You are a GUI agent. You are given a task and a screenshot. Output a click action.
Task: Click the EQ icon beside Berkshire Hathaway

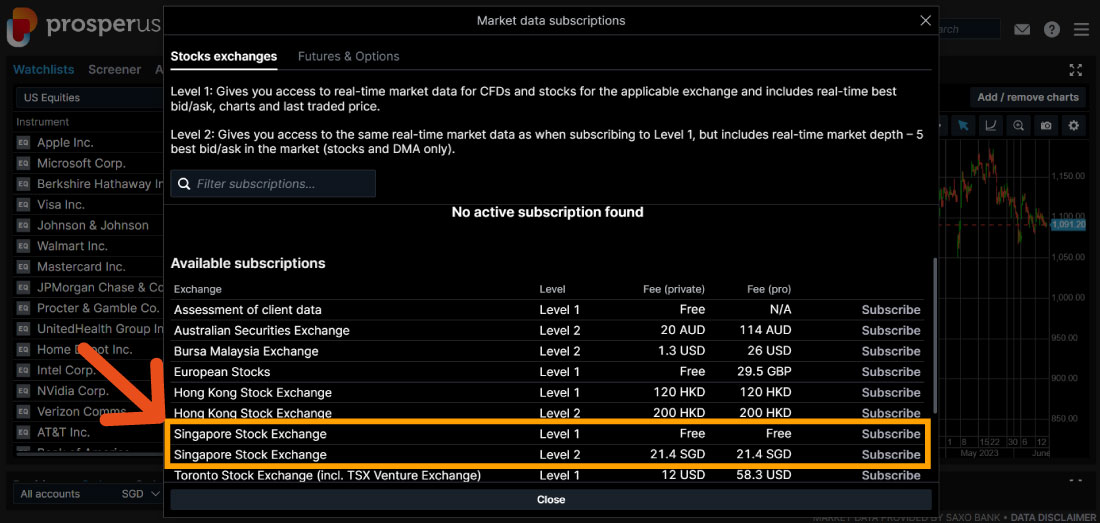(23, 184)
